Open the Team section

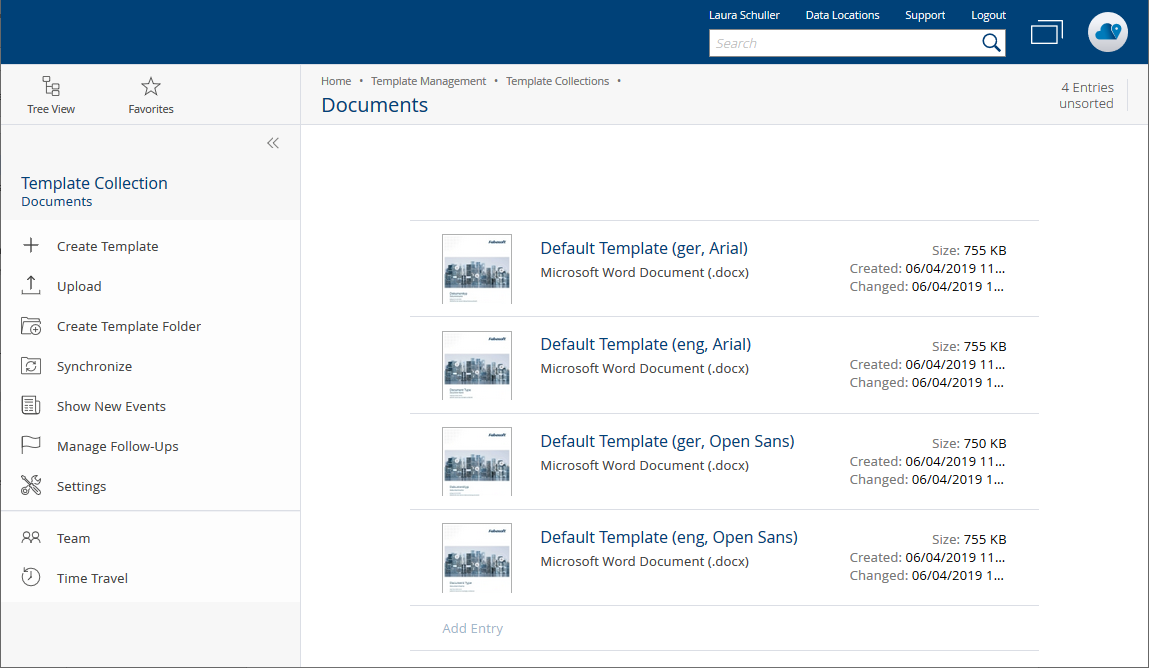pyautogui.click(x=73, y=538)
